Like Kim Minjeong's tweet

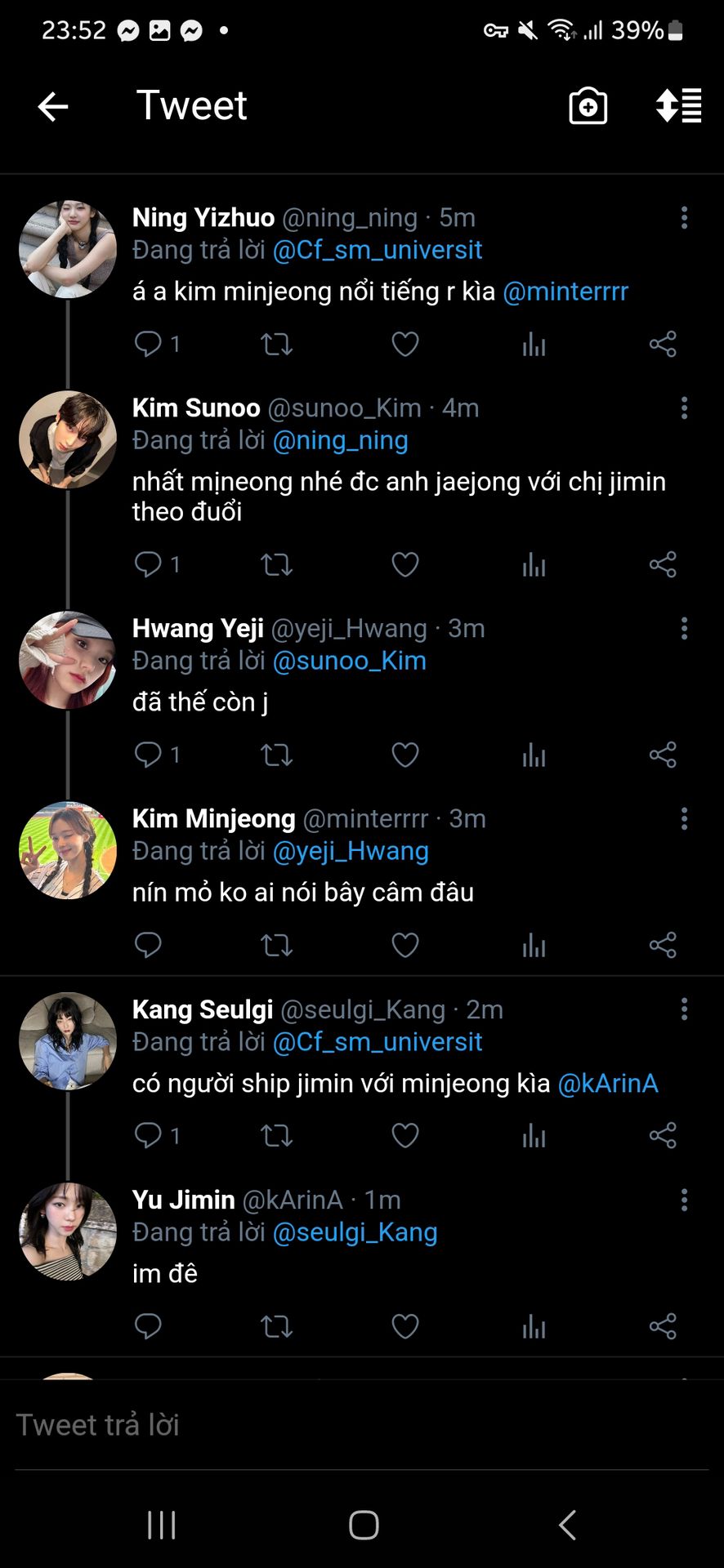coord(405,946)
